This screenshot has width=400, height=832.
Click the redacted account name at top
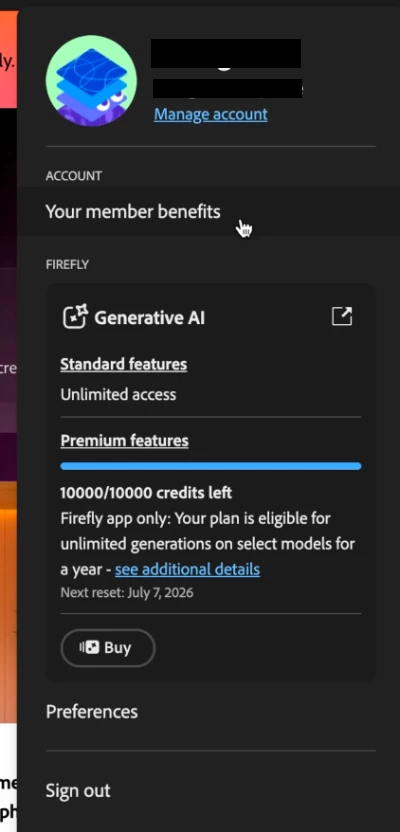point(226,53)
